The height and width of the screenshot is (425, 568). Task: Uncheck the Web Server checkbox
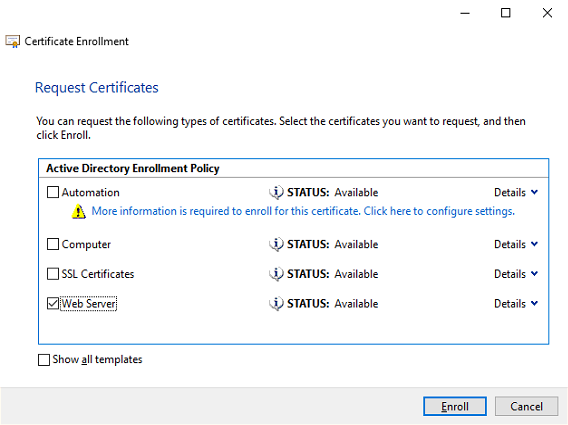click(53, 304)
